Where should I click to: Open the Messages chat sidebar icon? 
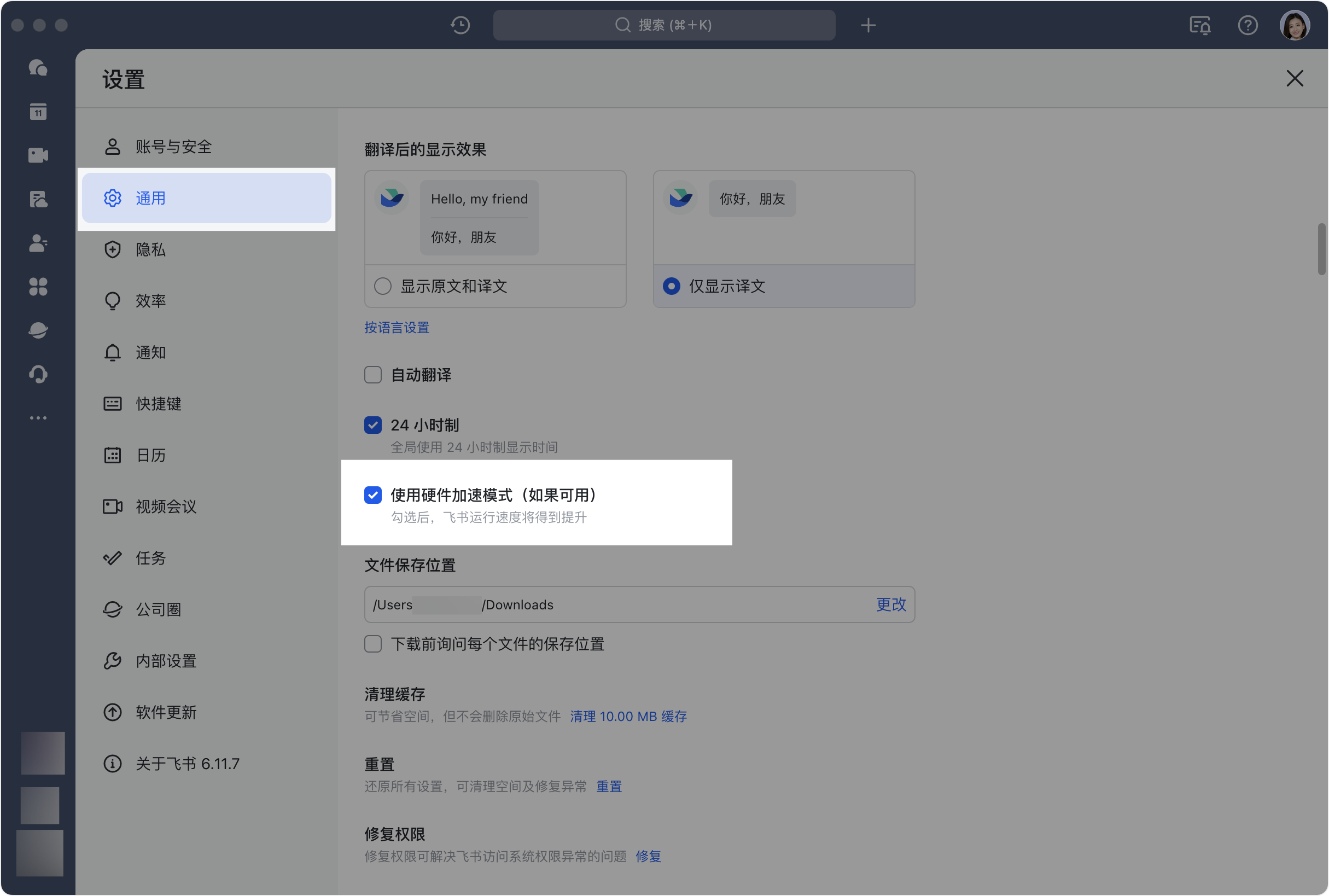coord(38,68)
